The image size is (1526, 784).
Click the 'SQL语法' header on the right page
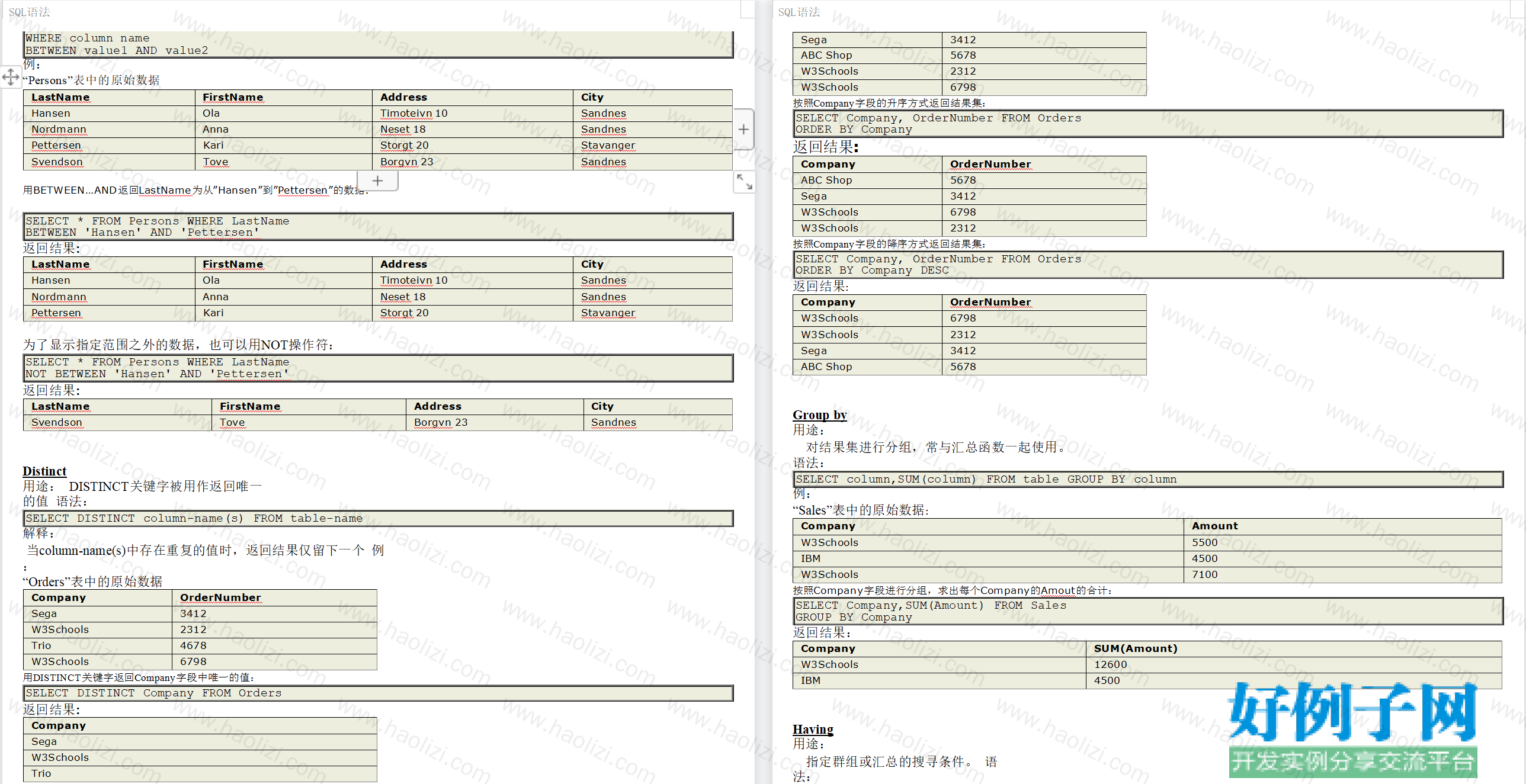(x=799, y=12)
